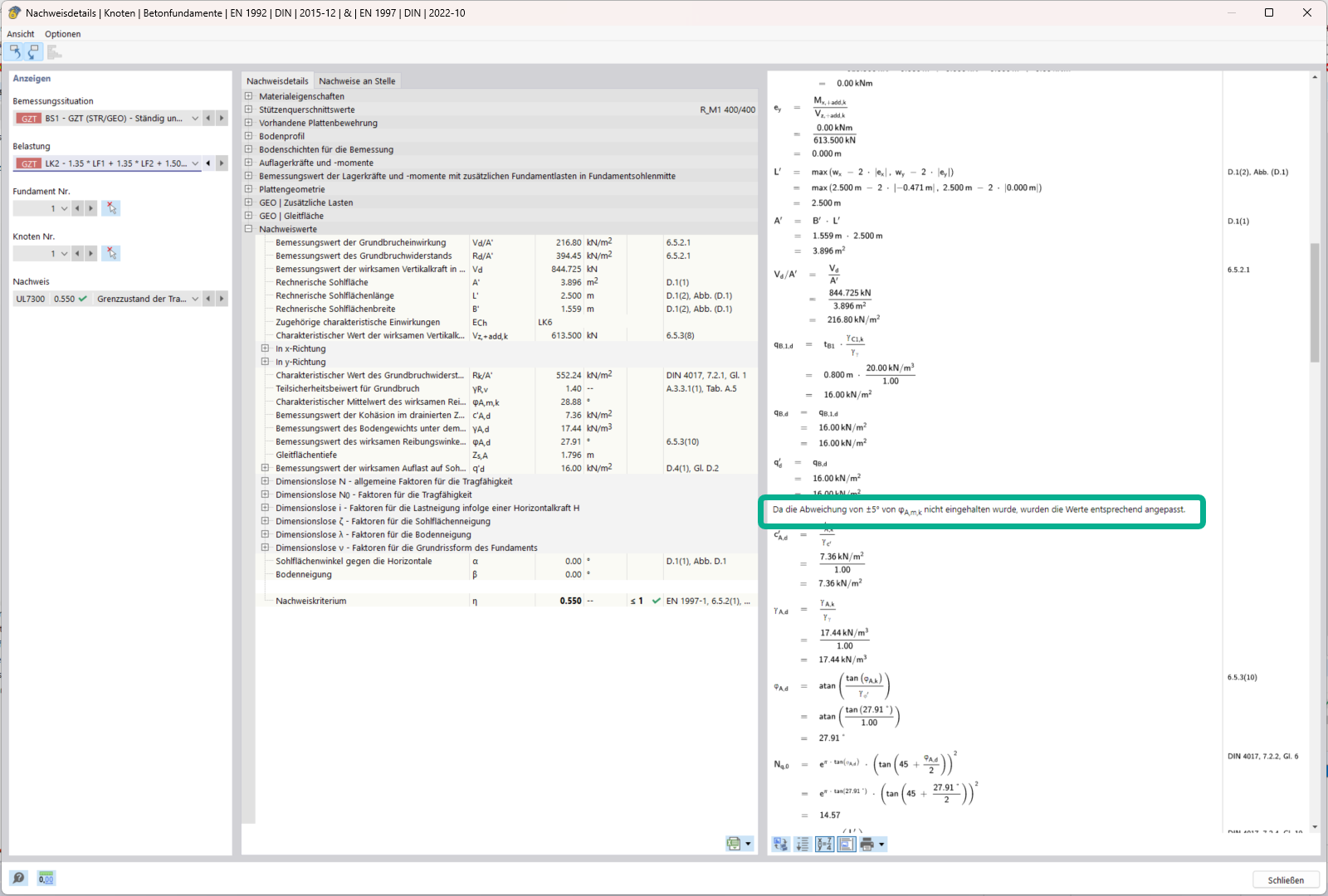
Task: Select Teilsicherheitsbeiwert für Grundbruch row
Action: [x=507, y=388]
